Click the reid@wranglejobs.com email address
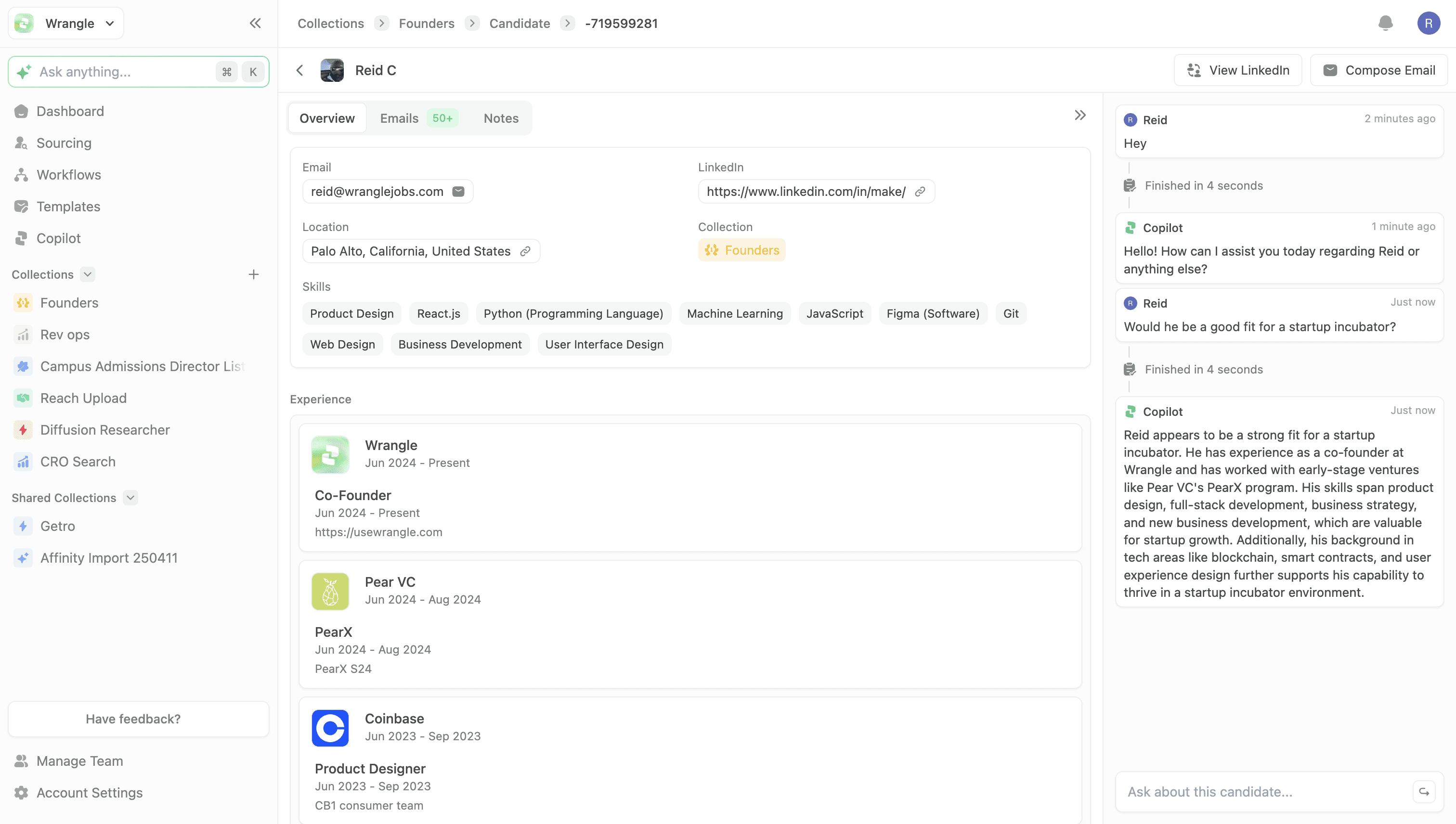1456x824 pixels. [377, 191]
